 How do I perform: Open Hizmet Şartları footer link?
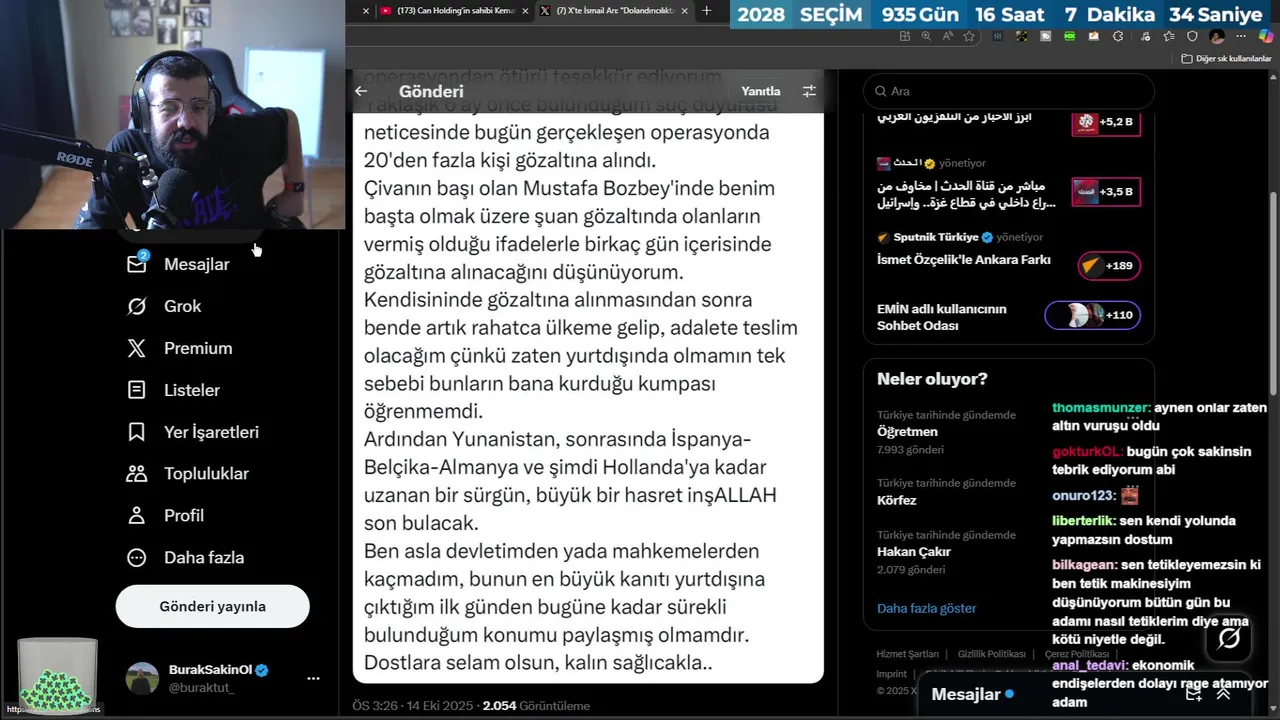click(907, 654)
